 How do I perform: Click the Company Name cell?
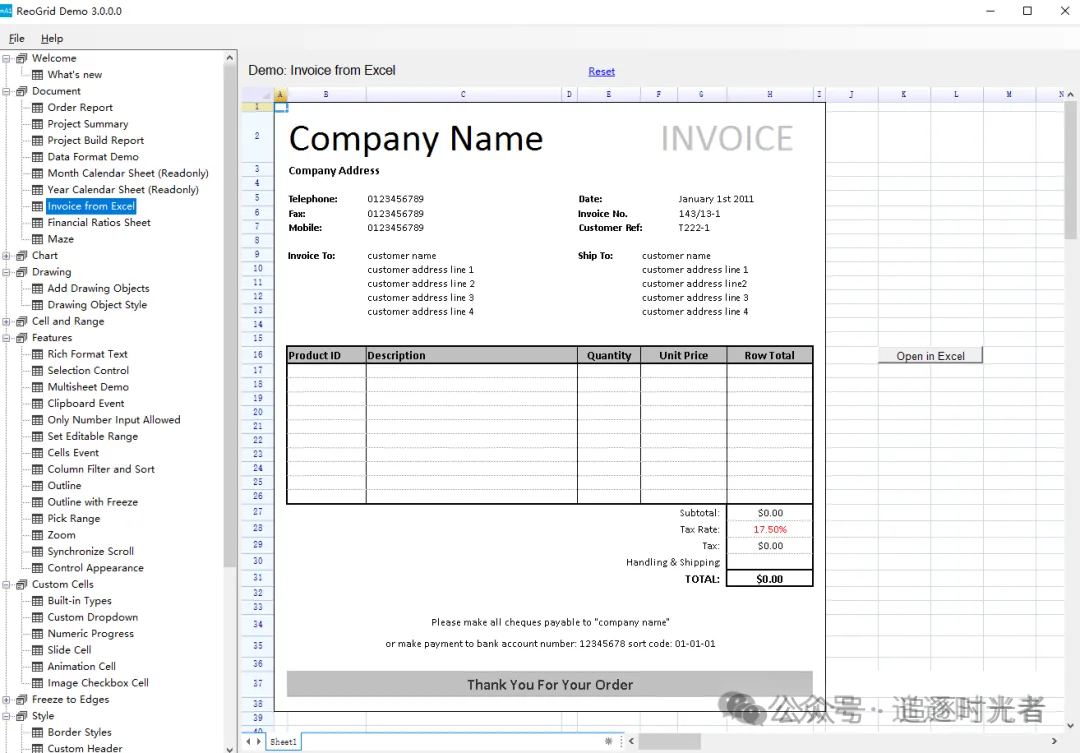tap(415, 138)
